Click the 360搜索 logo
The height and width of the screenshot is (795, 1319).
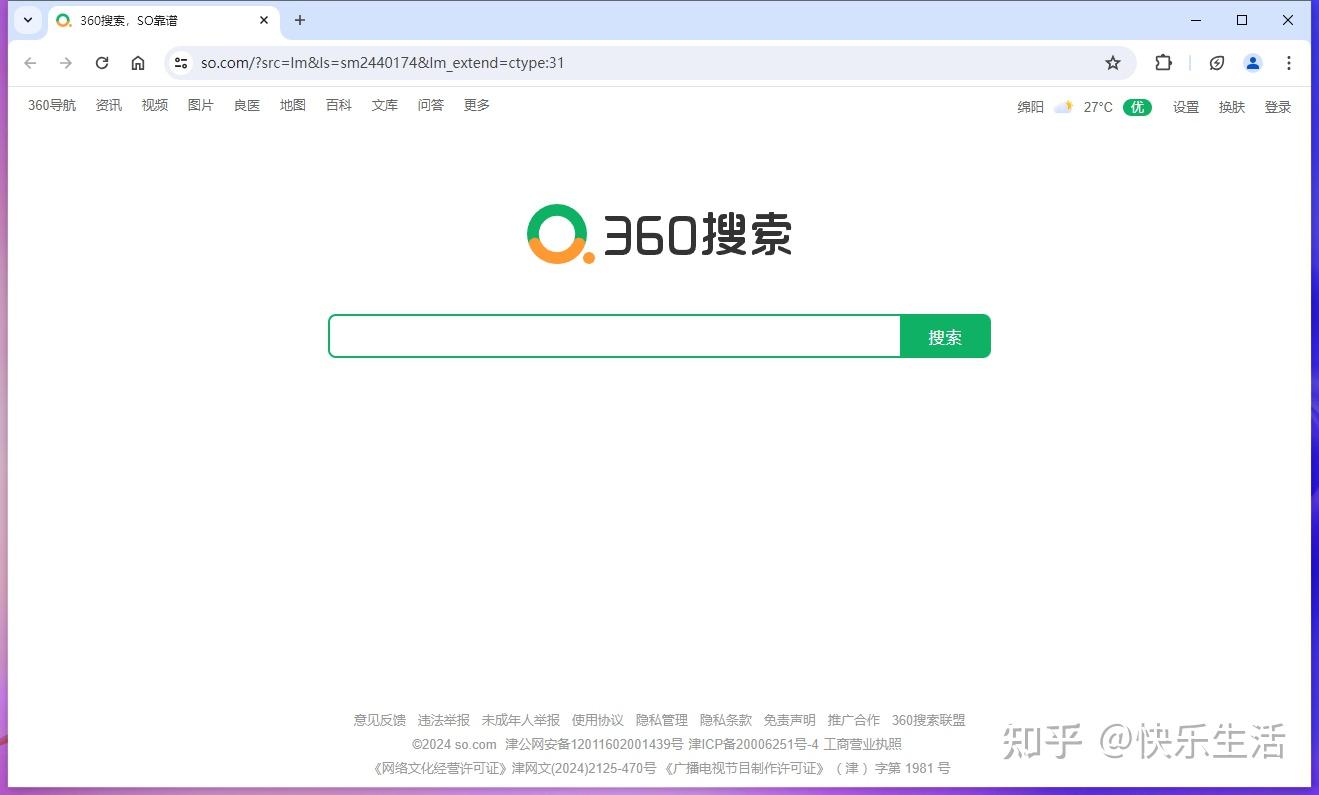659,235
